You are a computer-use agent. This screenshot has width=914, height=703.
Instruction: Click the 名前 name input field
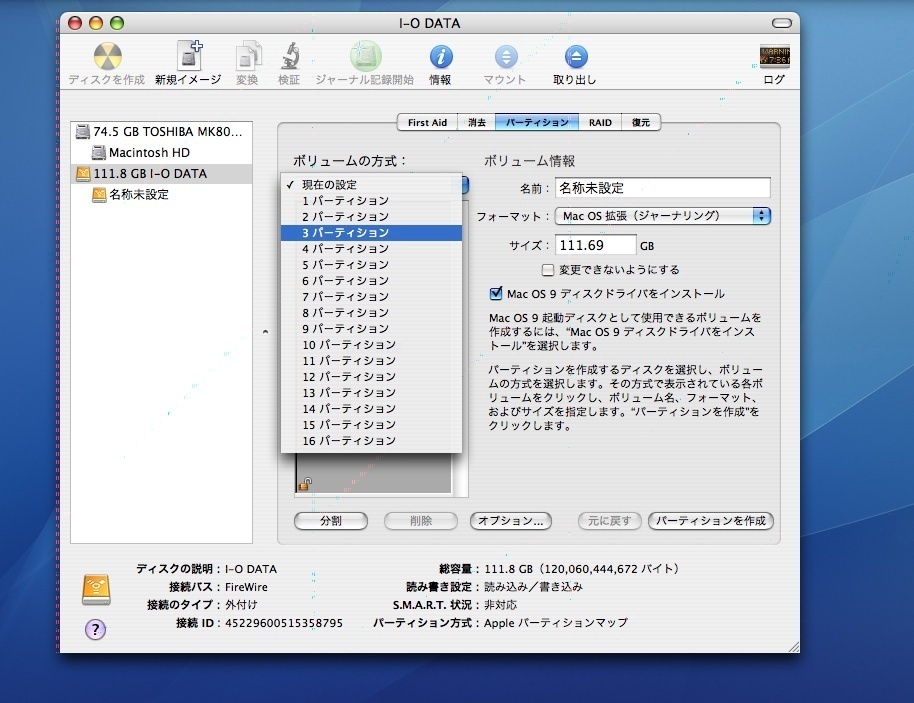pyautogui.click(x=663, y=188)
